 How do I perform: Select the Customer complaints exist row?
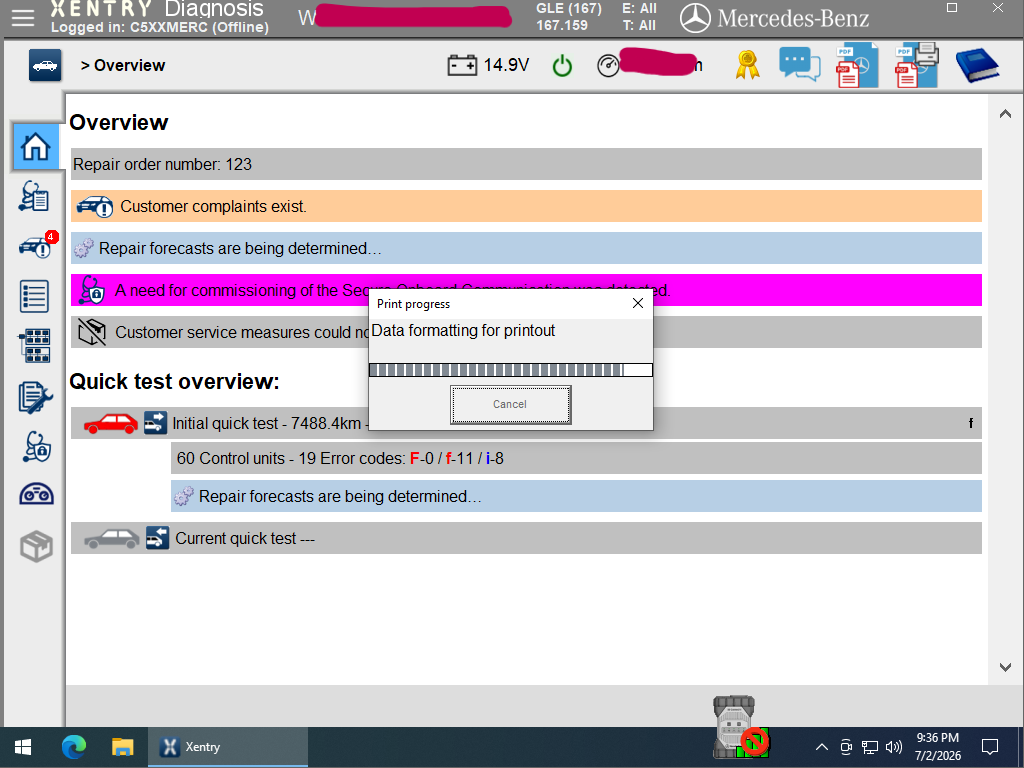click(x=526, y=206)
